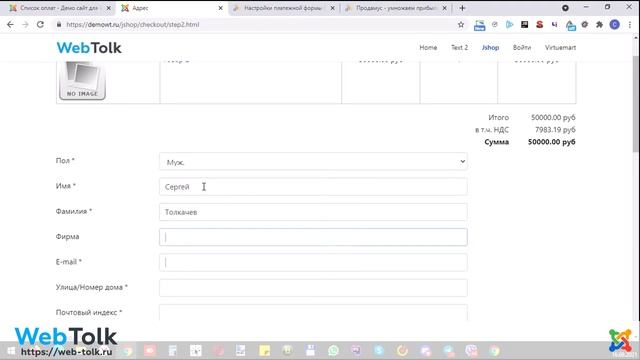Close the 'Адрес' tab
Image resolution: width=640 pixels, height=360 pixels.
[x=220, y=8]
